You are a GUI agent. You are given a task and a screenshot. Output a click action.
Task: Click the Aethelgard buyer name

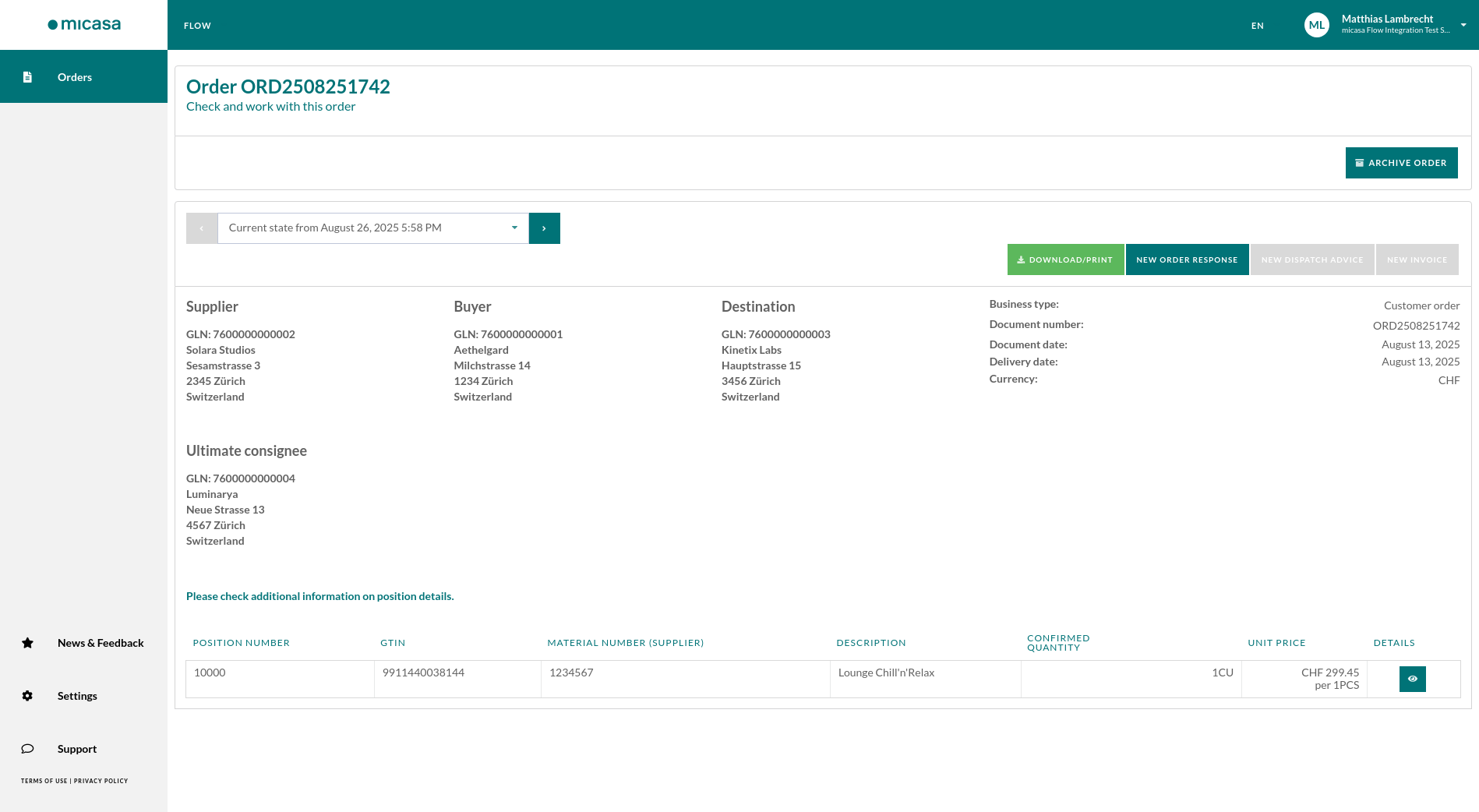[x=481, y=350]
